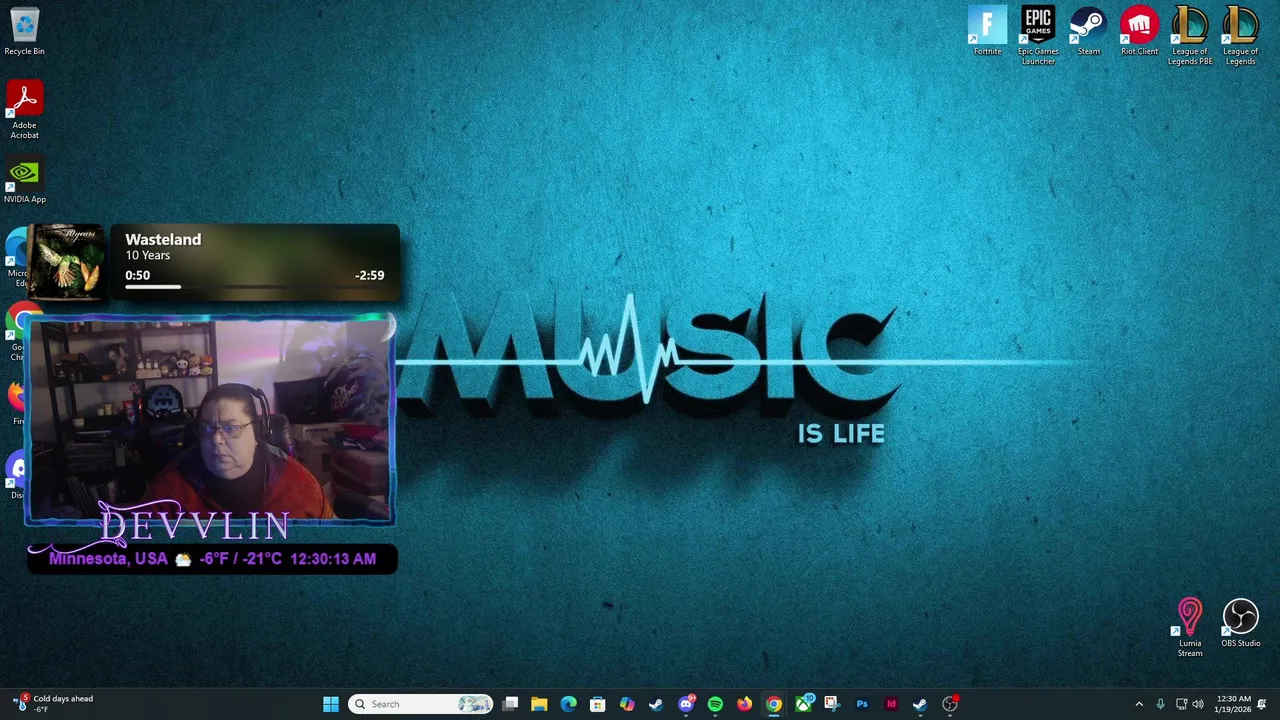Click the Wasteland song progress bar
The height and width of the screenshot is (720, 1280).
(x=254, y=287)
